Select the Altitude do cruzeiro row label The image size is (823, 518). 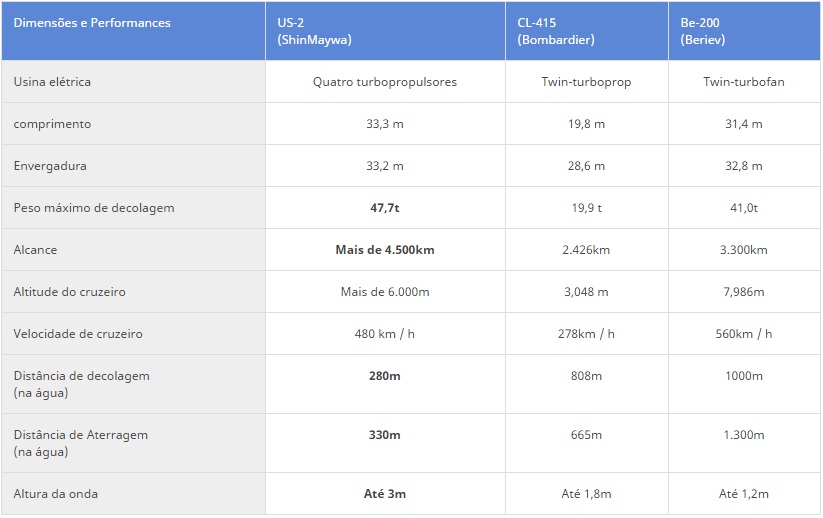69,292
